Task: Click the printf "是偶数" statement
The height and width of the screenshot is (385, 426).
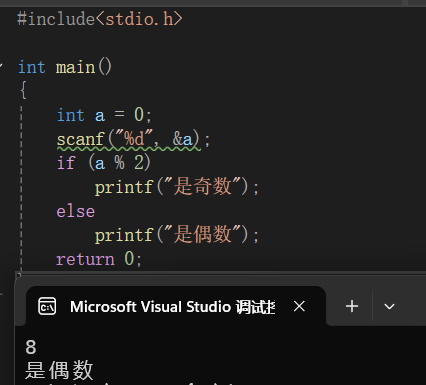Action: click(177, 235)
